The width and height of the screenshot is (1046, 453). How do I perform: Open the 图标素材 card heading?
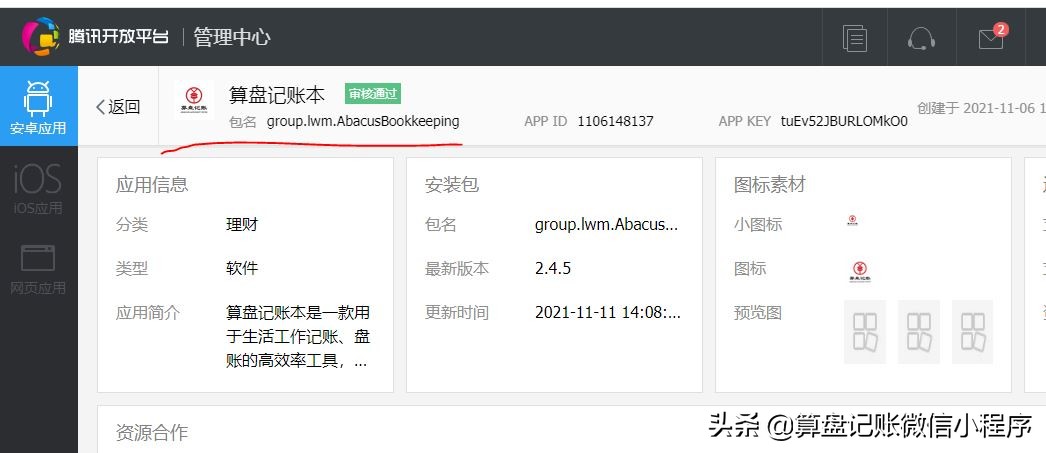[x=770, y=184]
